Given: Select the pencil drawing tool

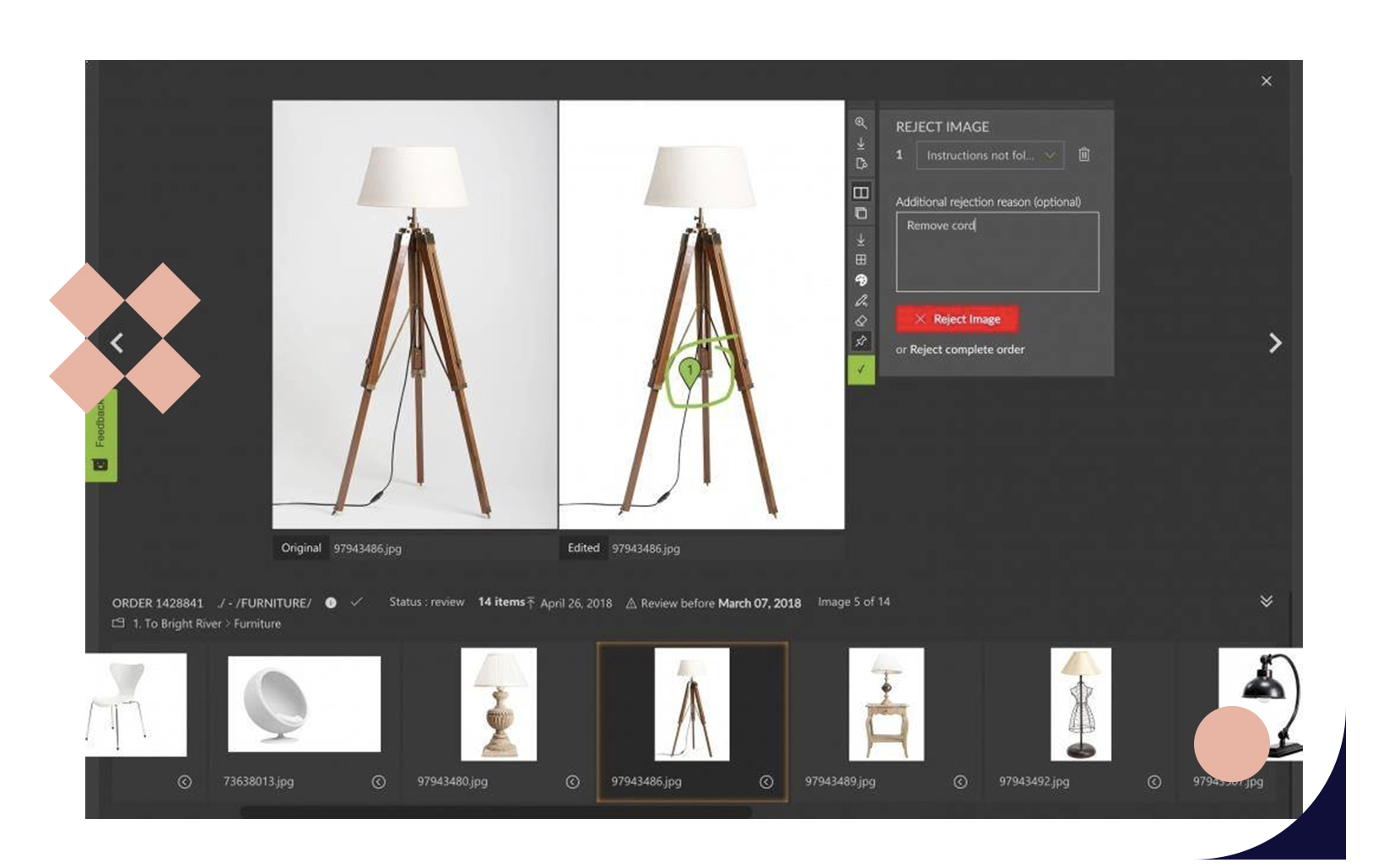Looking at the screenshot, I should (x=861, y=300).
